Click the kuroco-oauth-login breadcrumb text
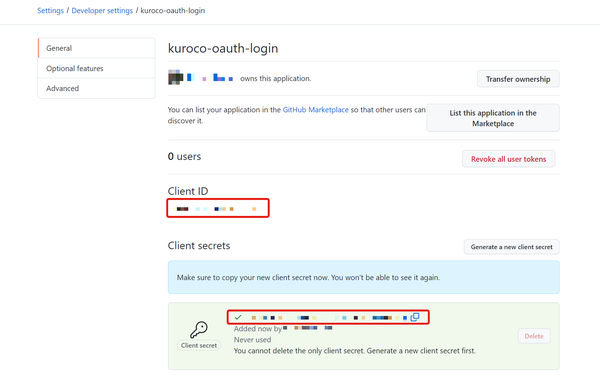The image size is (600, 391). coord(173,11)
